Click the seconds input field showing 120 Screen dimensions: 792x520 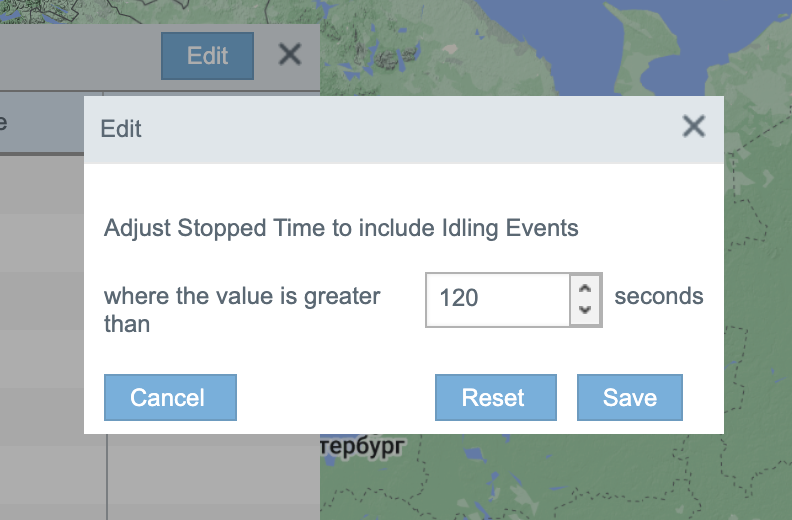(x=497, y=299)
